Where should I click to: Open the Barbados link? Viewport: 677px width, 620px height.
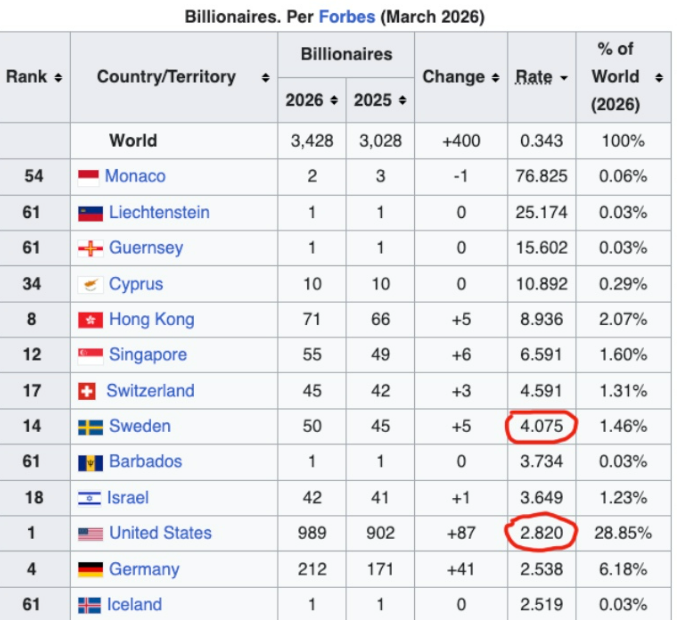[146, 461]
